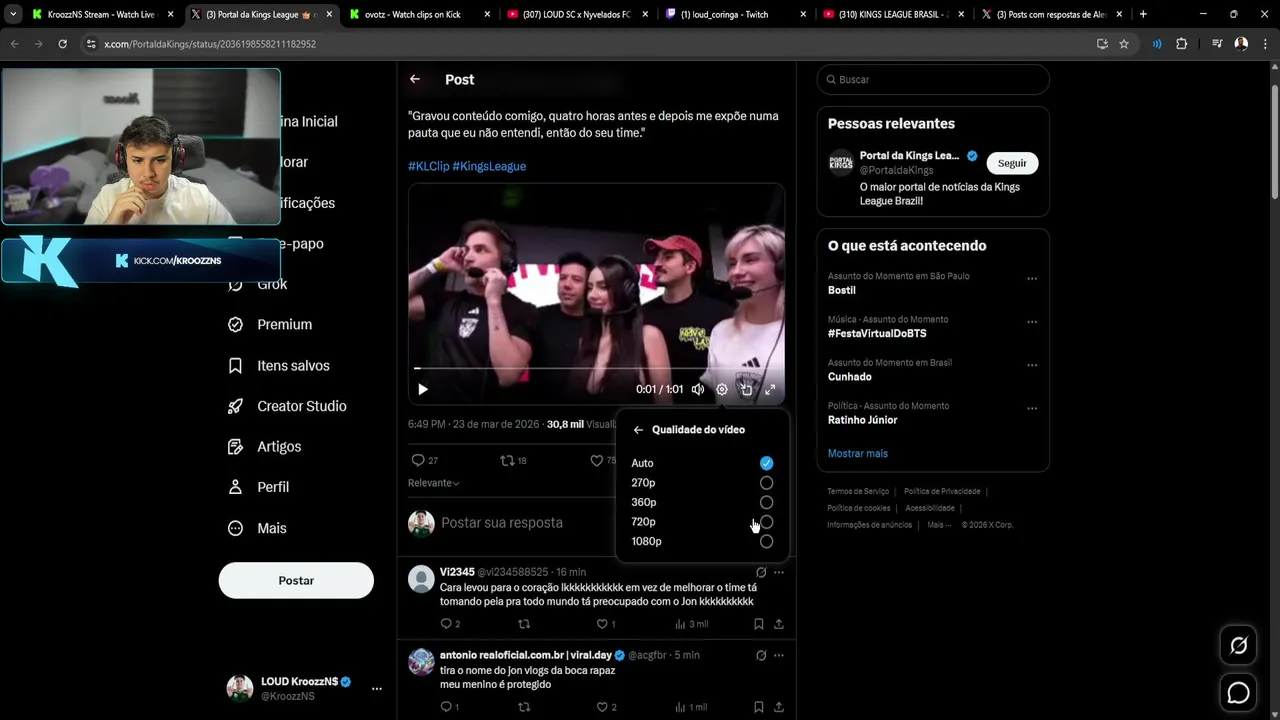The image size is (1280, 720).
Task: Return from the Qualidade do vídeo menu
Action: tap(638, 430)
